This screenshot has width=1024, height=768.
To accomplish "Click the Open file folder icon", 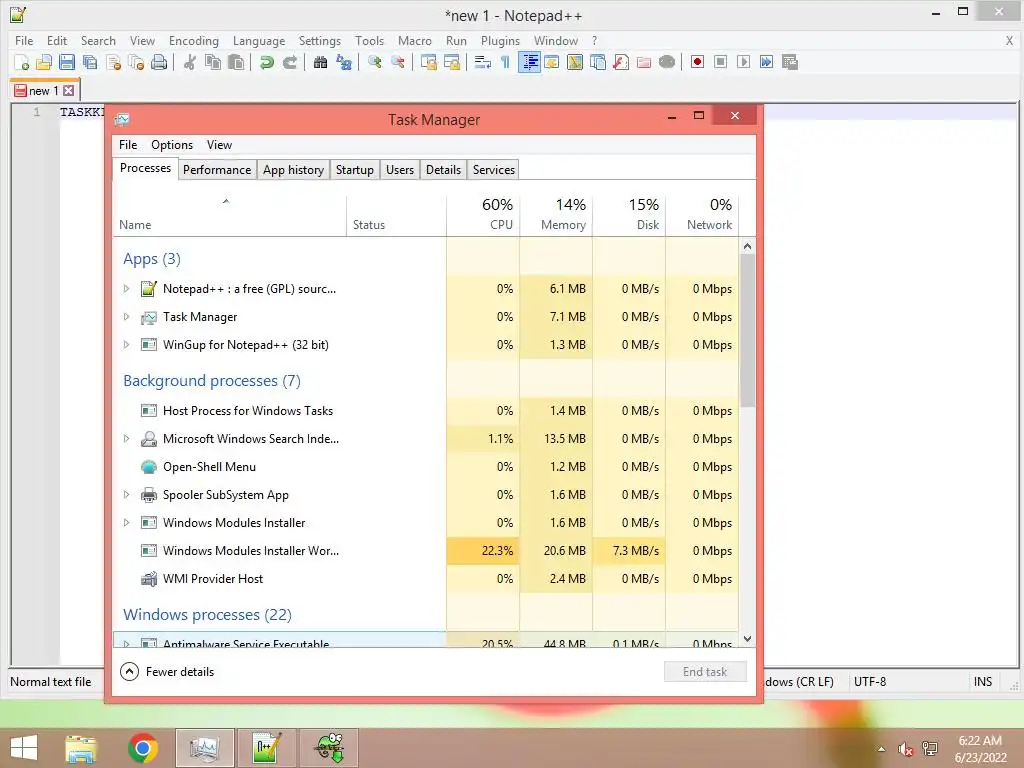I will (44, 63).
